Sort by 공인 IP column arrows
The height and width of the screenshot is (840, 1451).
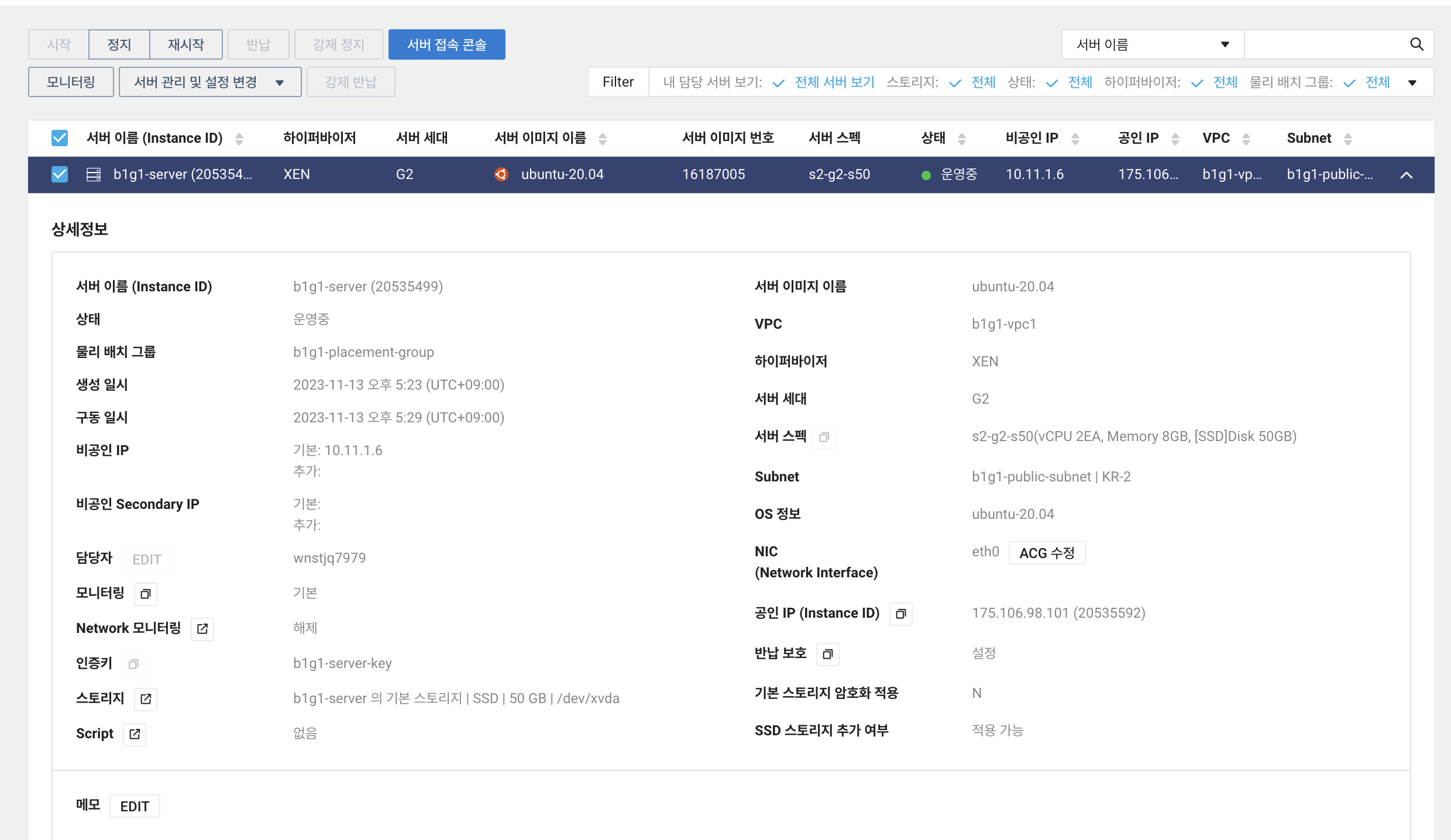coord(1175,139)
